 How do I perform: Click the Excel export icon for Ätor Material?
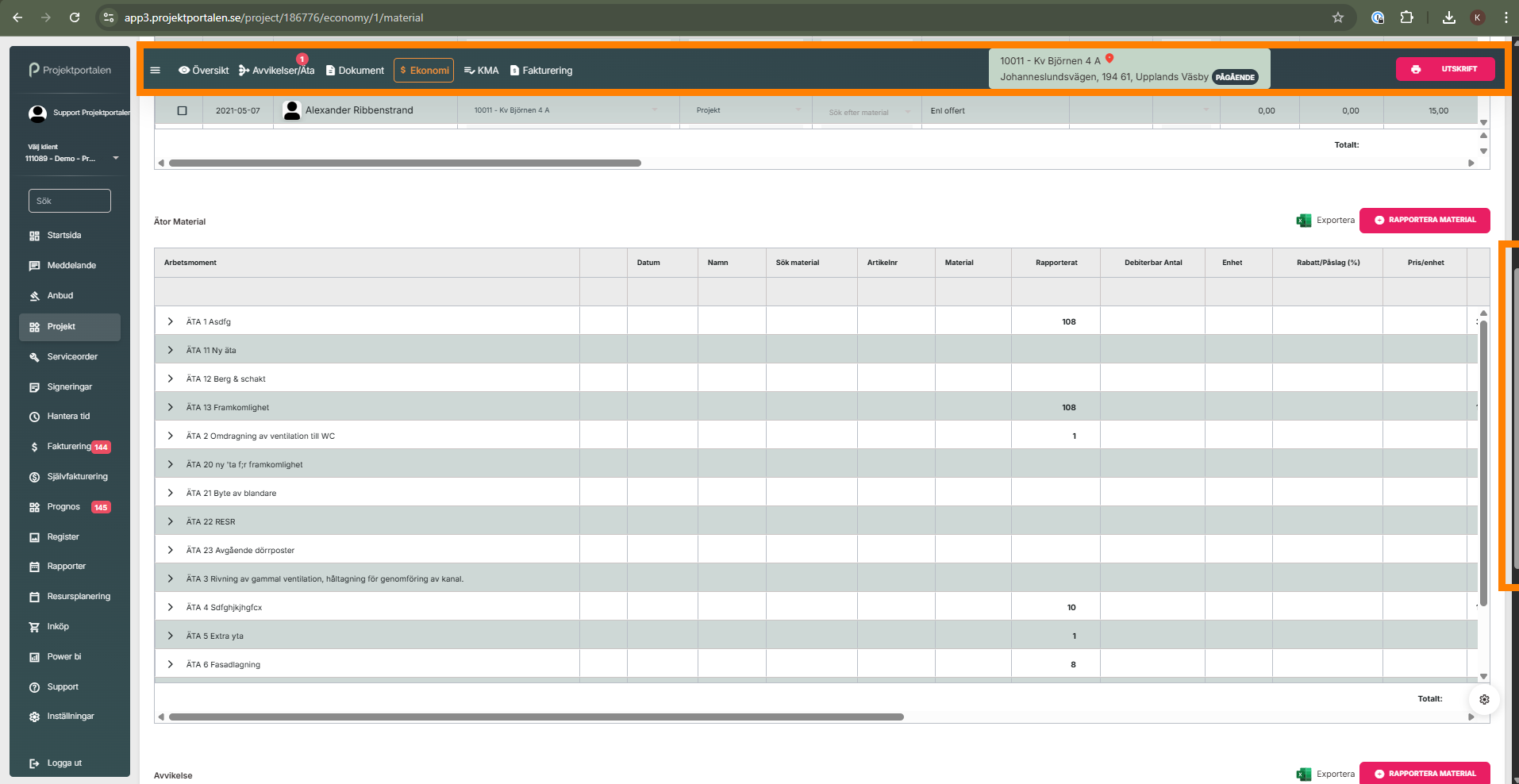click(x=1304, y=221)
